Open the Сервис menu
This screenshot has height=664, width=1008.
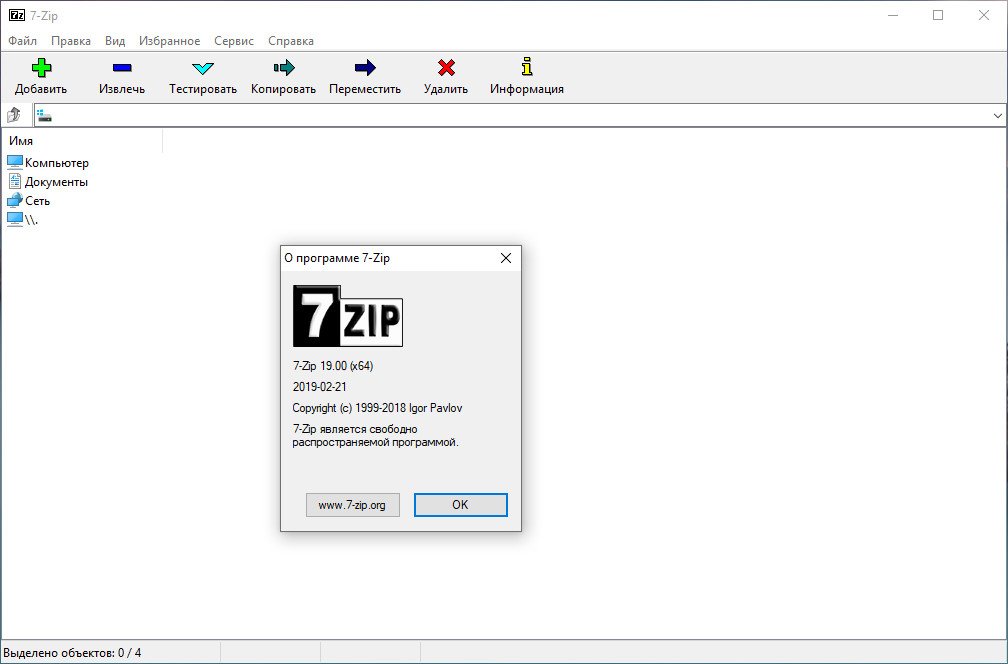(x=234, y=40)
